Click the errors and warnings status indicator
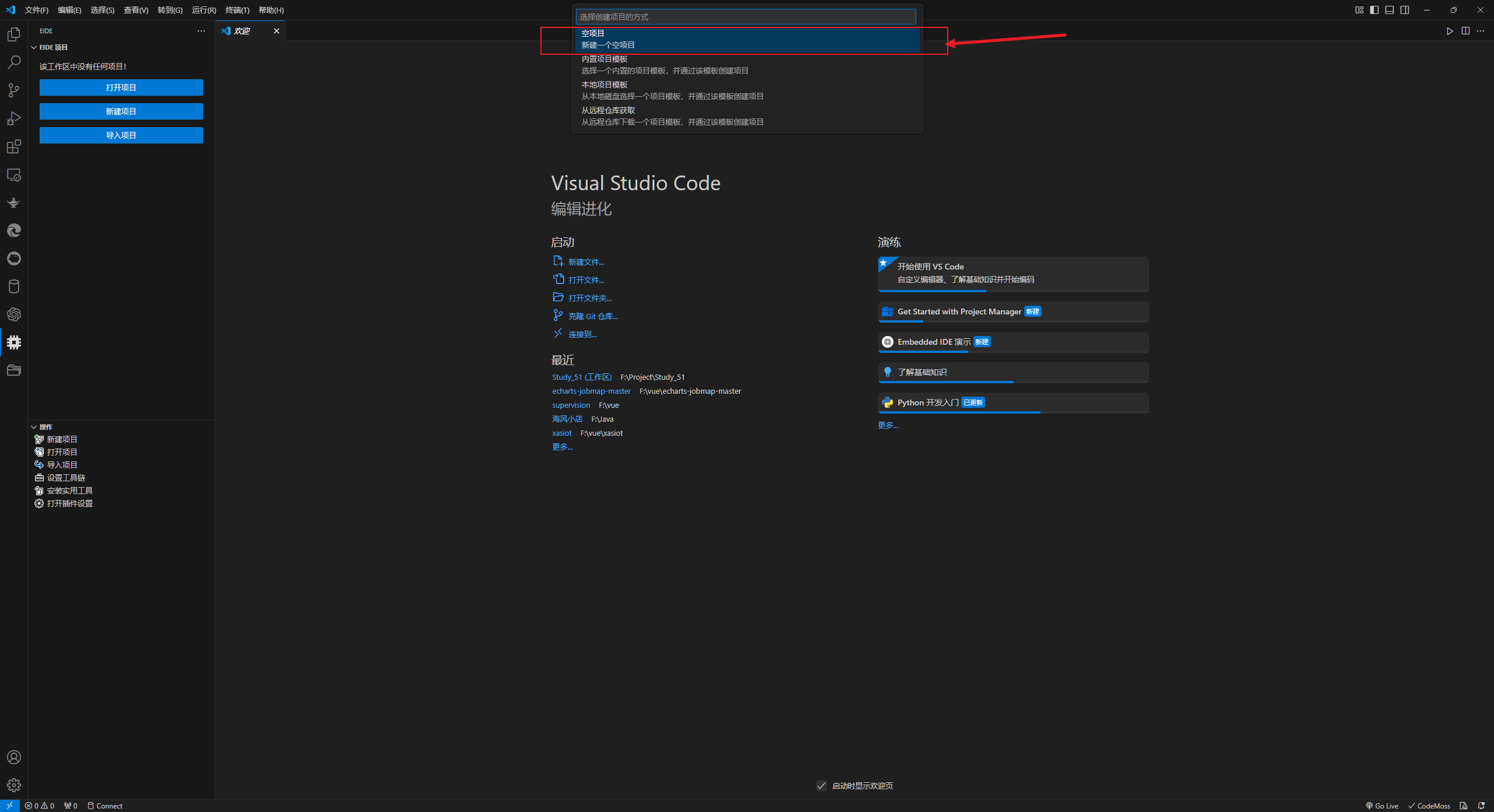Image resolution: width=1494 pixels, height=812 pixels. [x=40, y=806]
